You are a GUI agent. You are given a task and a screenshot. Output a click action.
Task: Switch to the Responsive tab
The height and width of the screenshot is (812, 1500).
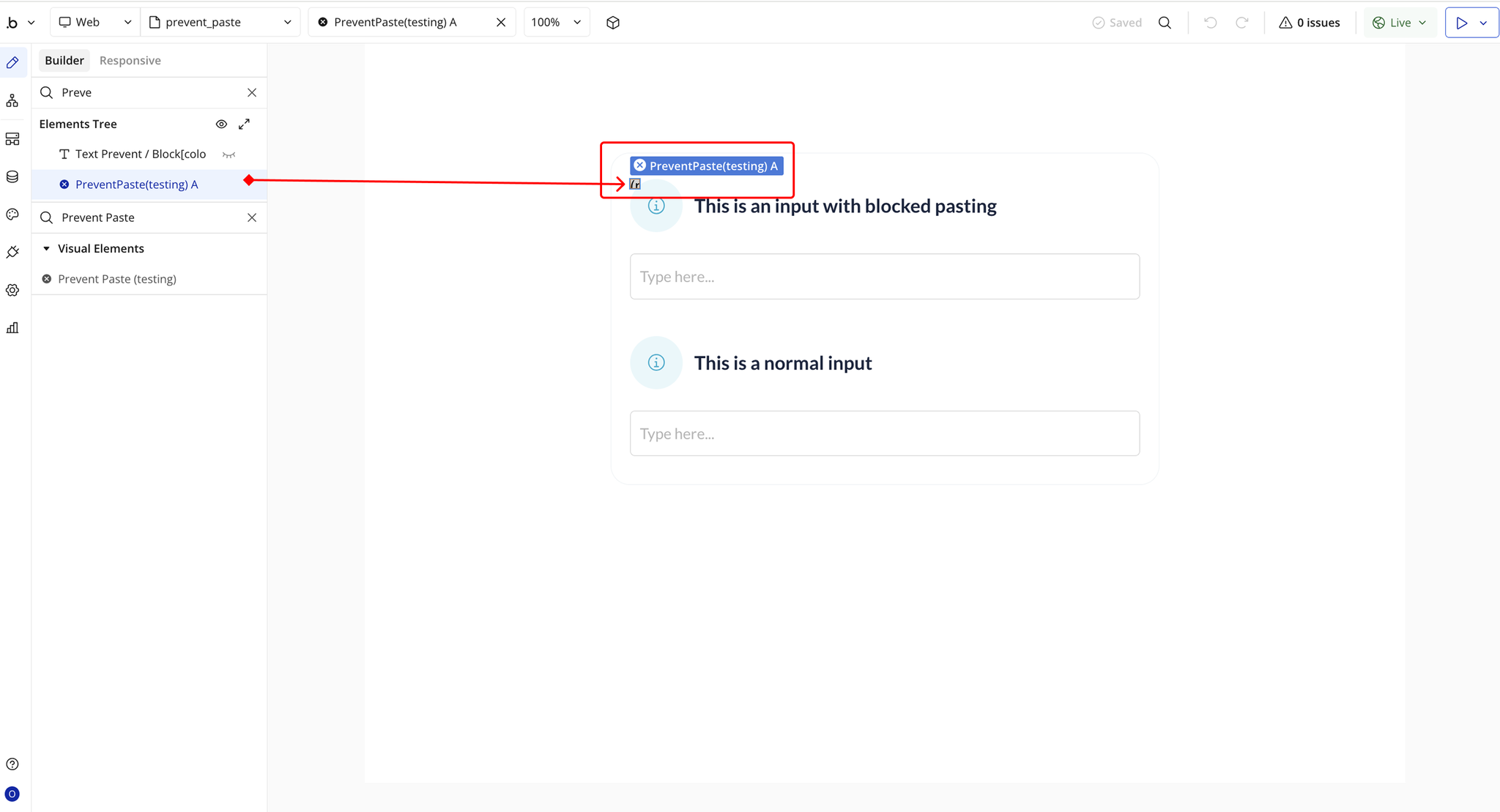tap(130, 61)
